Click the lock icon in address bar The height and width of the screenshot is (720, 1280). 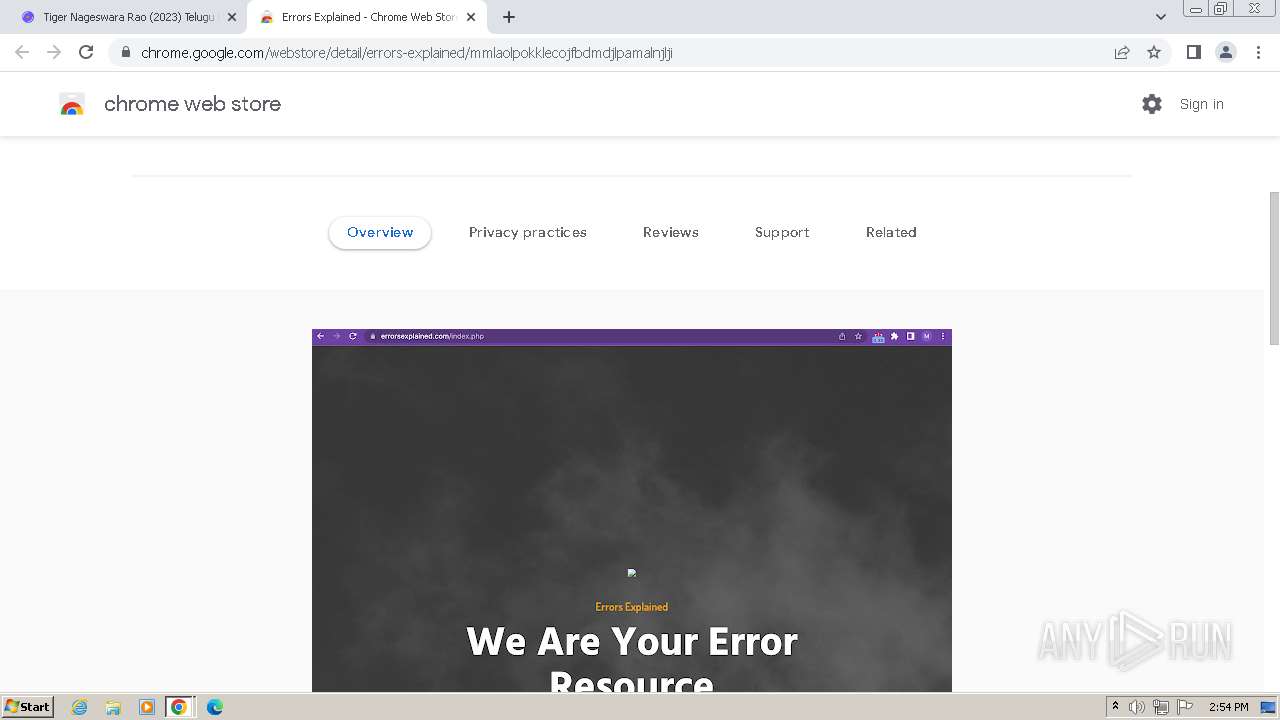click(126, 52)
